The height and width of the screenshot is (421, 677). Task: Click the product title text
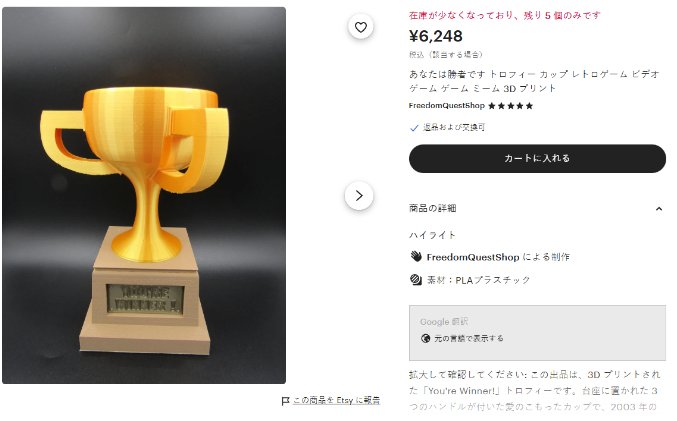(x=534, y=81)
